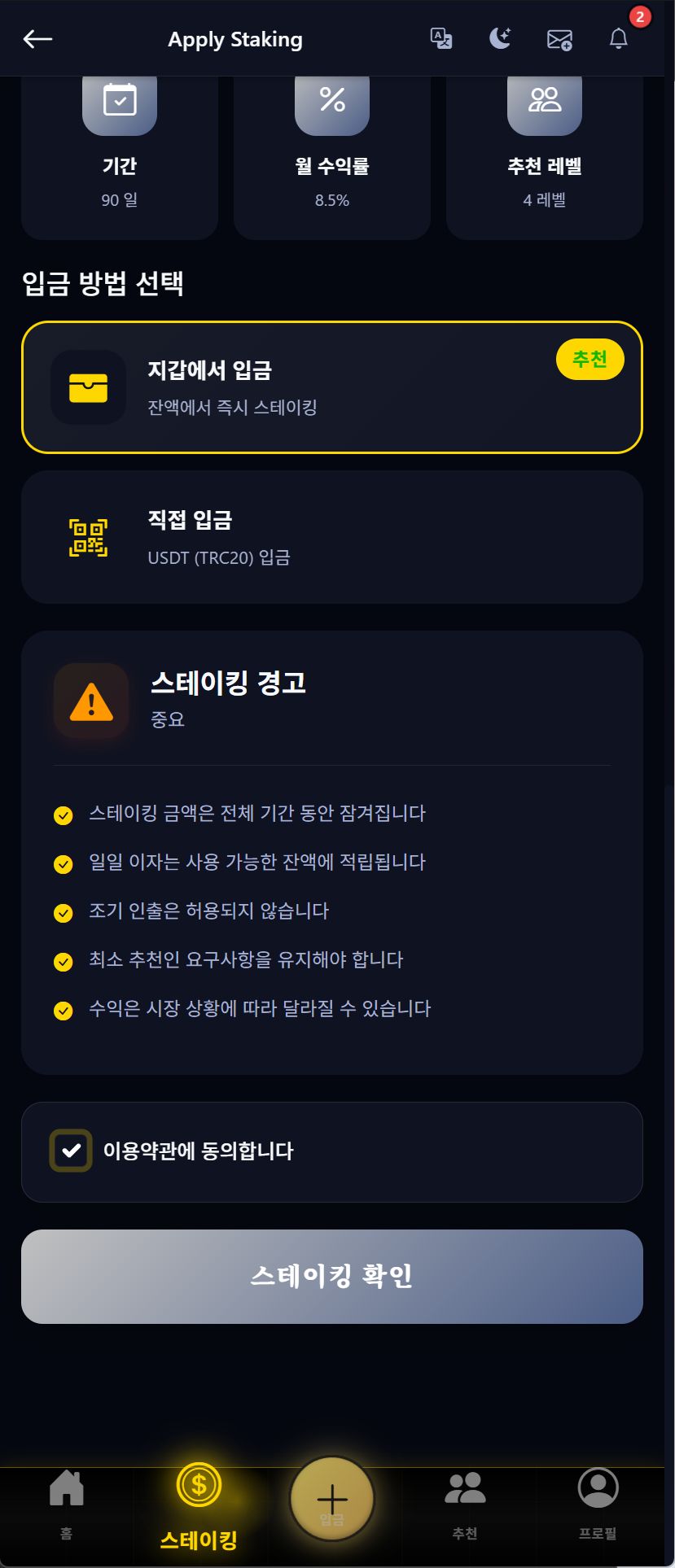
Task: Click the 스테이킹 확인 button
Action: pos(332,1277)
